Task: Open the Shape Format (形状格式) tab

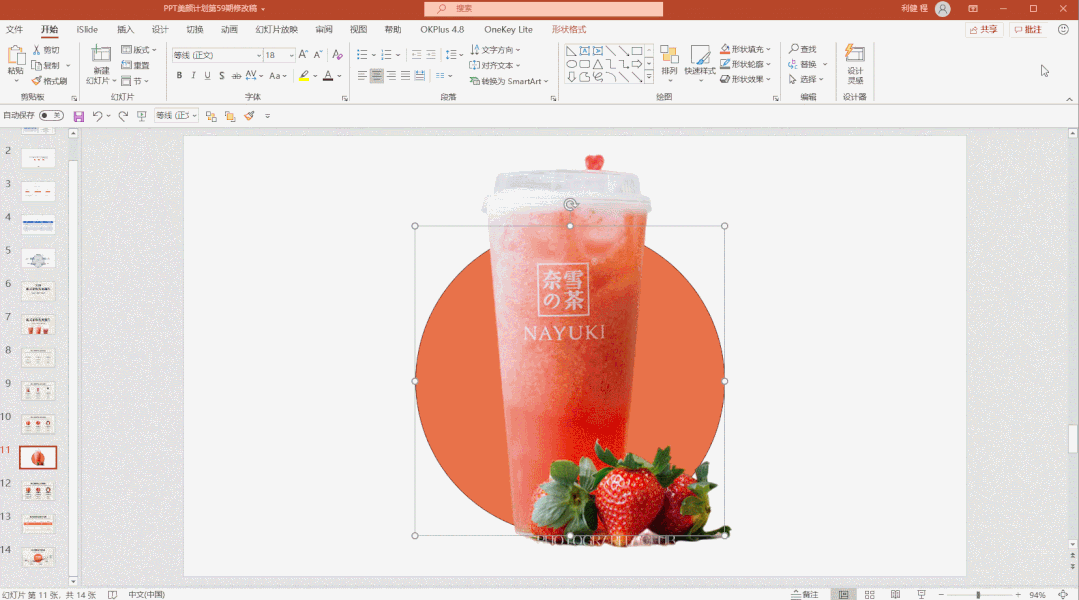Action: point(569,30)
